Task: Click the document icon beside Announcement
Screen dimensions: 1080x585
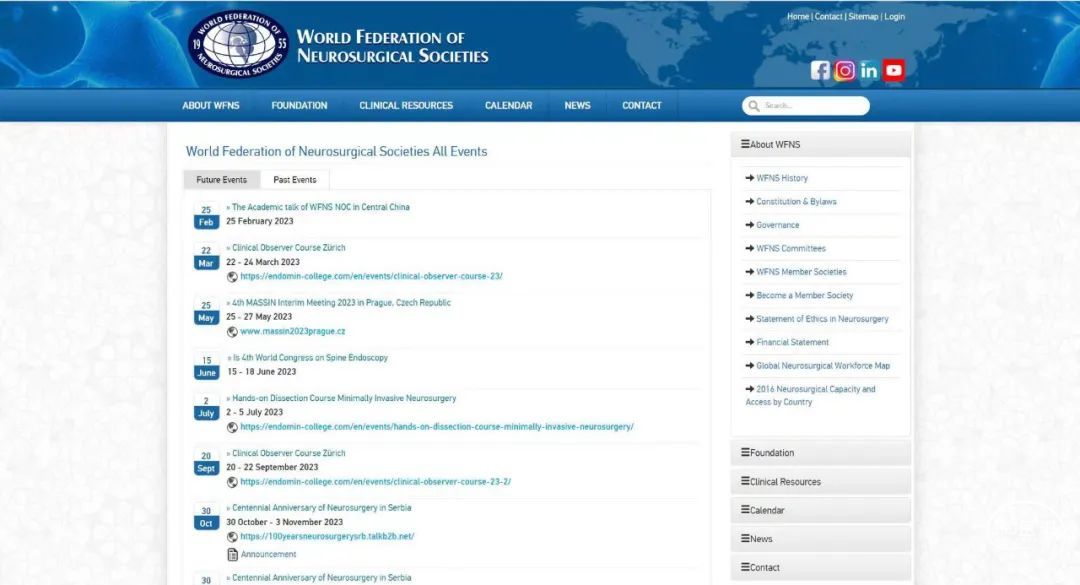Action: (232, 554)
